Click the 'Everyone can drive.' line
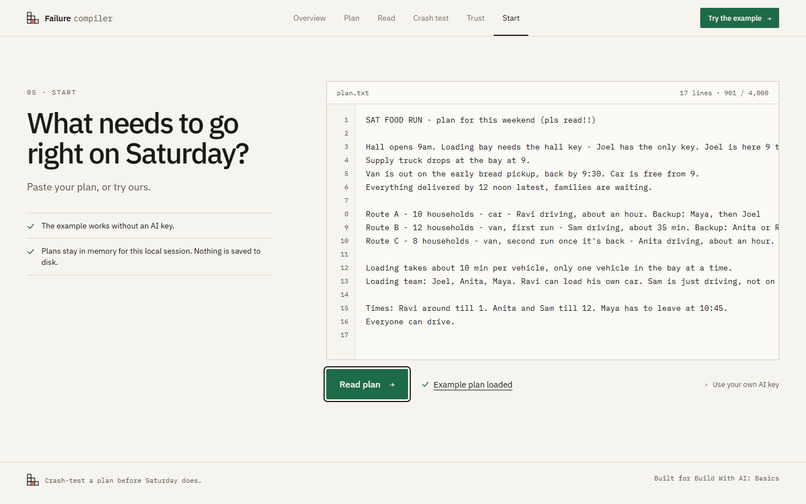 click(410, 321)
